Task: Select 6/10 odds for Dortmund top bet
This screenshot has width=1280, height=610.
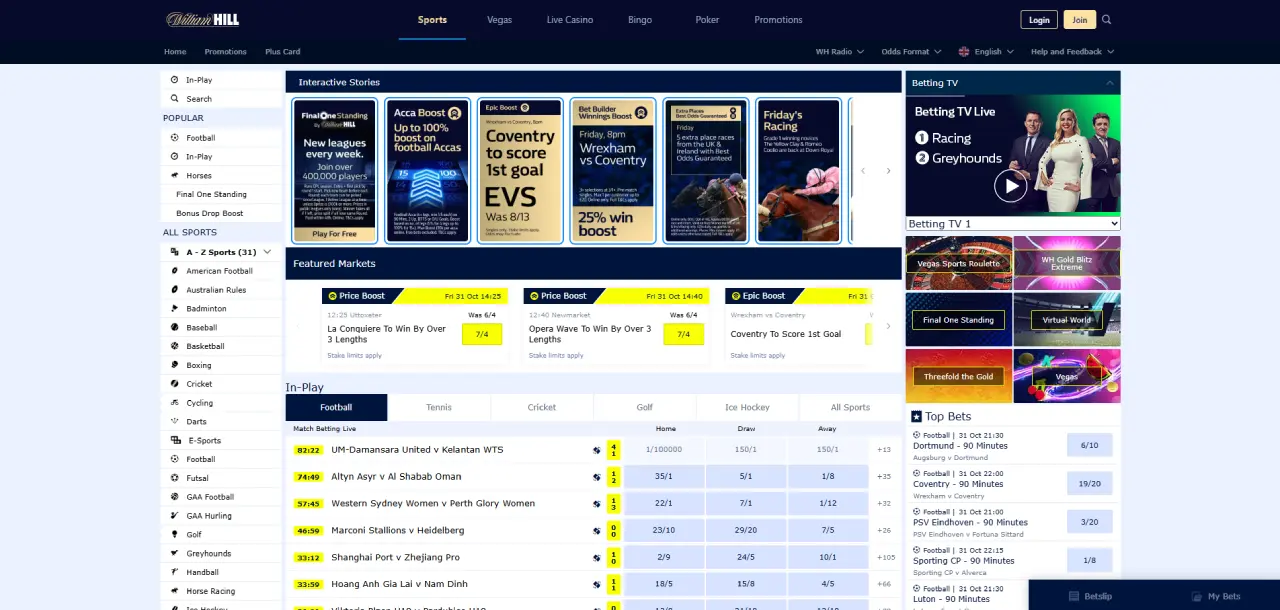Action: (1089, 445)
